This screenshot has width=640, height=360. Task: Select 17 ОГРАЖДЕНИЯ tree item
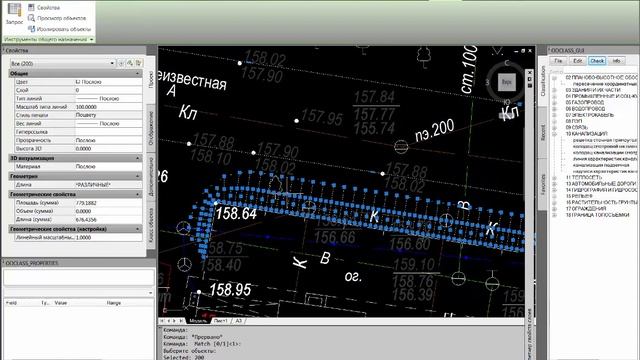coord(586,209)
